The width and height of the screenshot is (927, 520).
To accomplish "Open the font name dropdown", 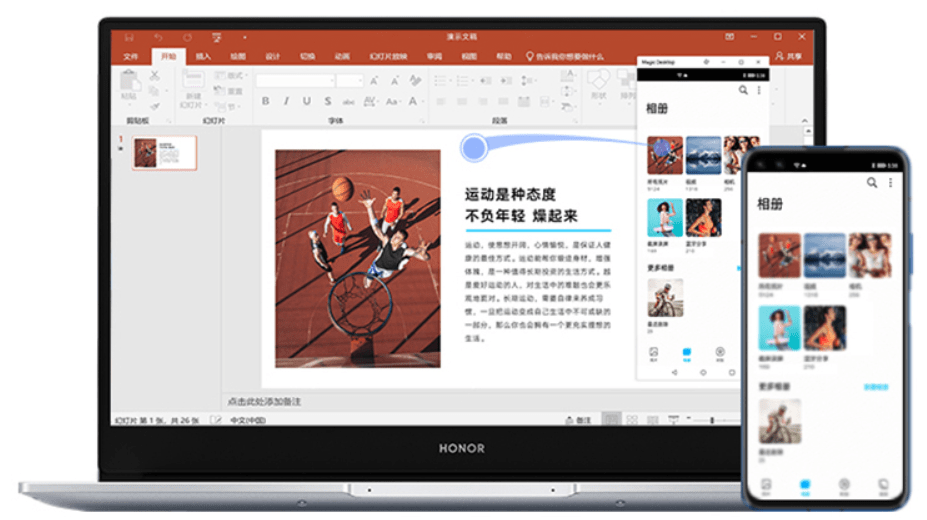I will [295, 80].
